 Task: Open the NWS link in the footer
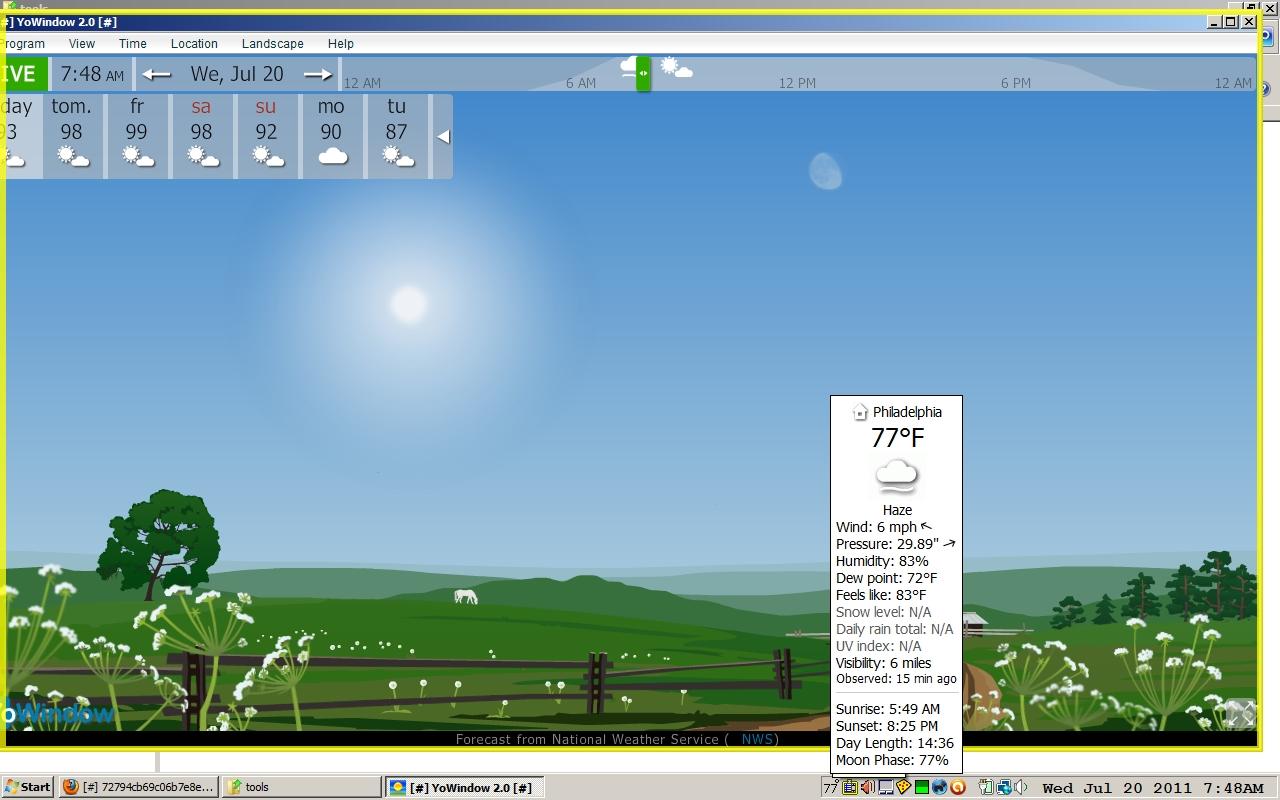point(757,740)
